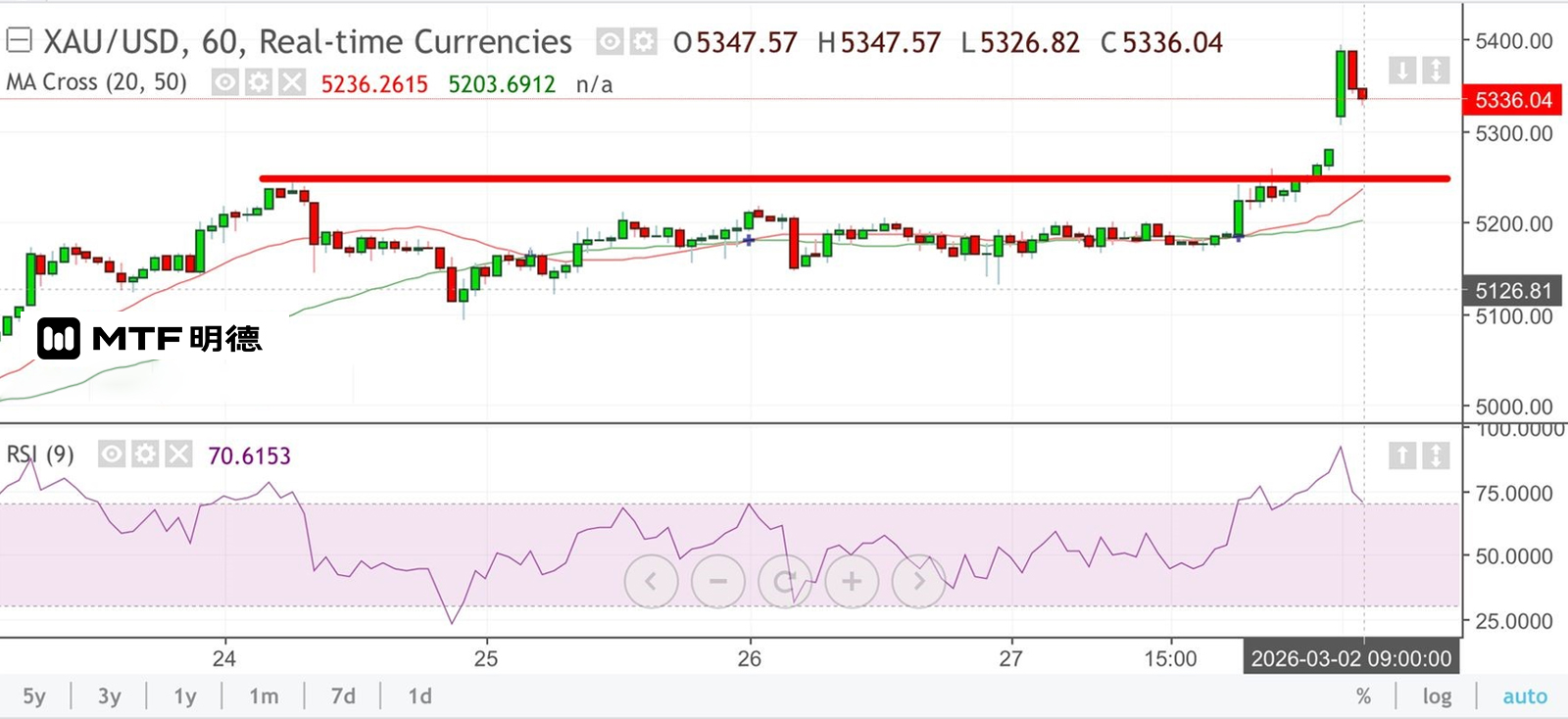Viewport: 1568px width, 719px height.
Task: Enable log scale
Action: point(1437,696)
